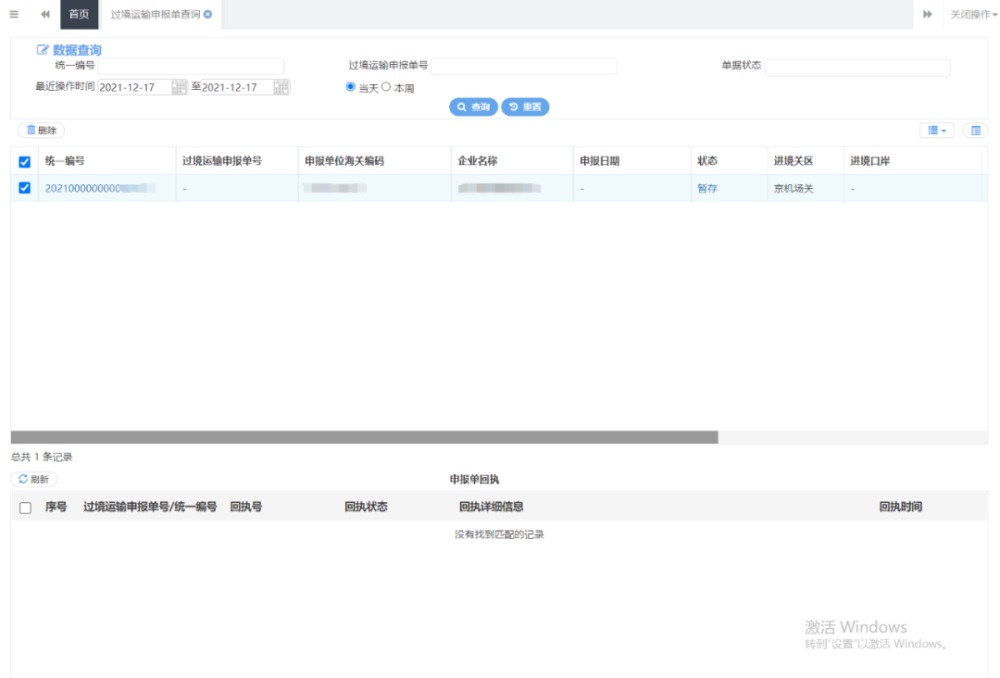This screenshot has width=1000, height=678.
Task: Click the tab scroll-left double arrow
Action: coord(45,14)
